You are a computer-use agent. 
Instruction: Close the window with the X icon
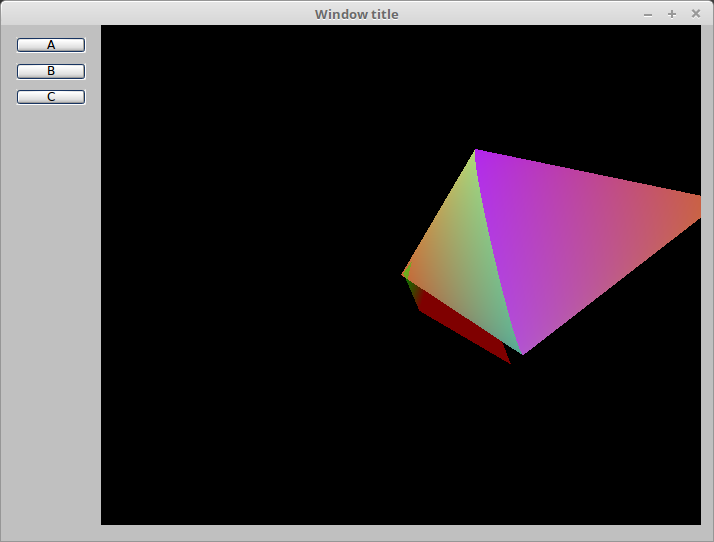pyautogui.click(x=696, y=14)
